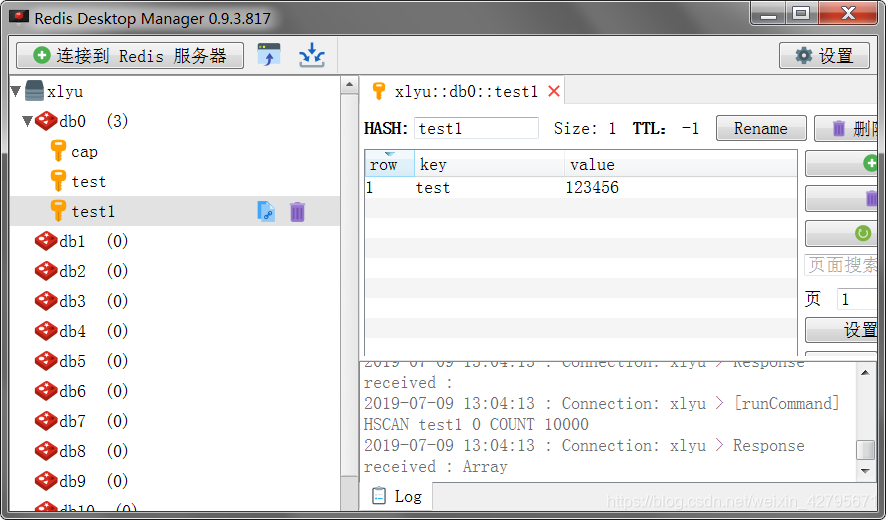Click the value column header
The height and width of the screenshot is (520, 886).
(x=680, y=164)
